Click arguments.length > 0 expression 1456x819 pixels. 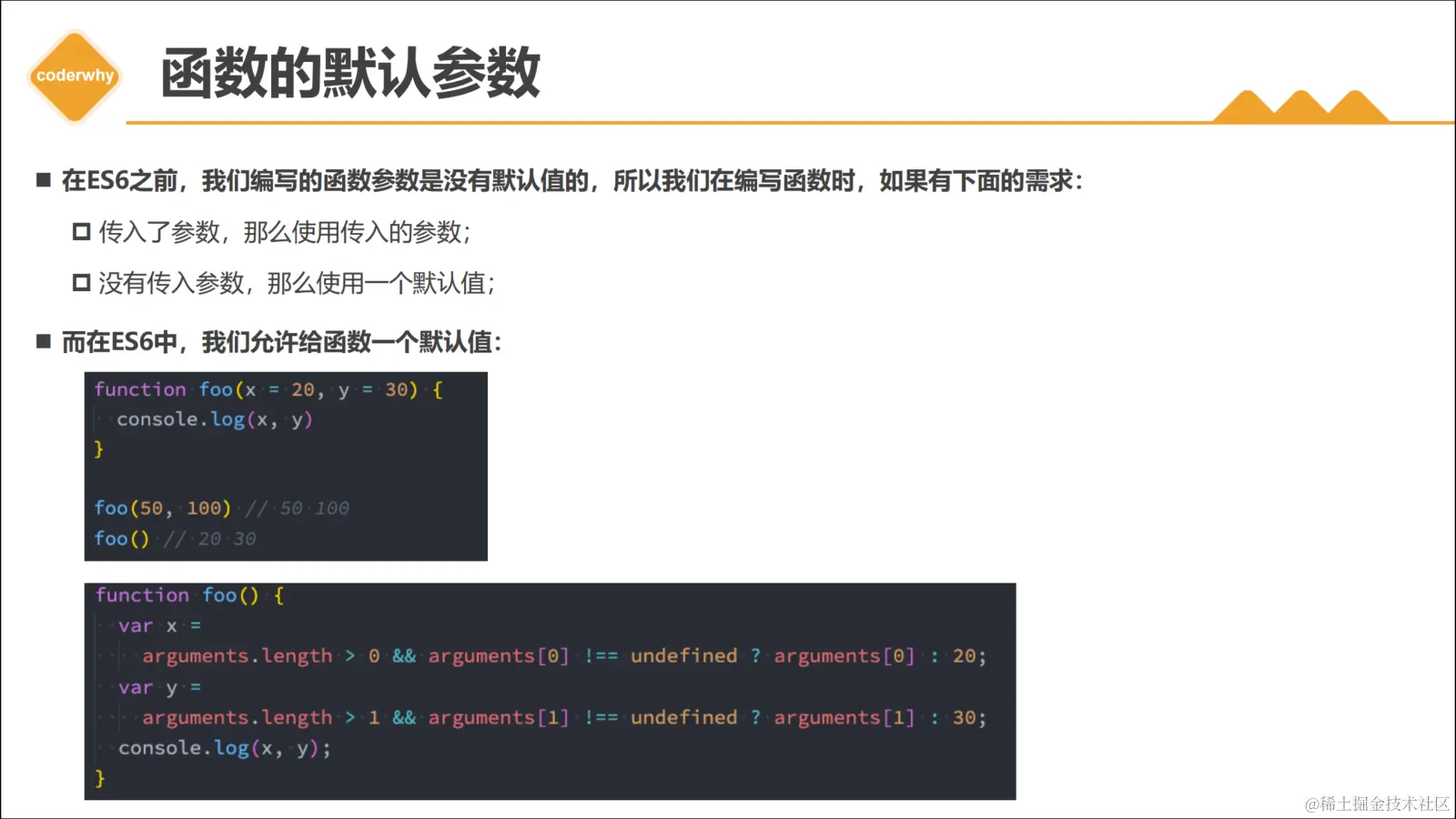[x=261, y=656]
